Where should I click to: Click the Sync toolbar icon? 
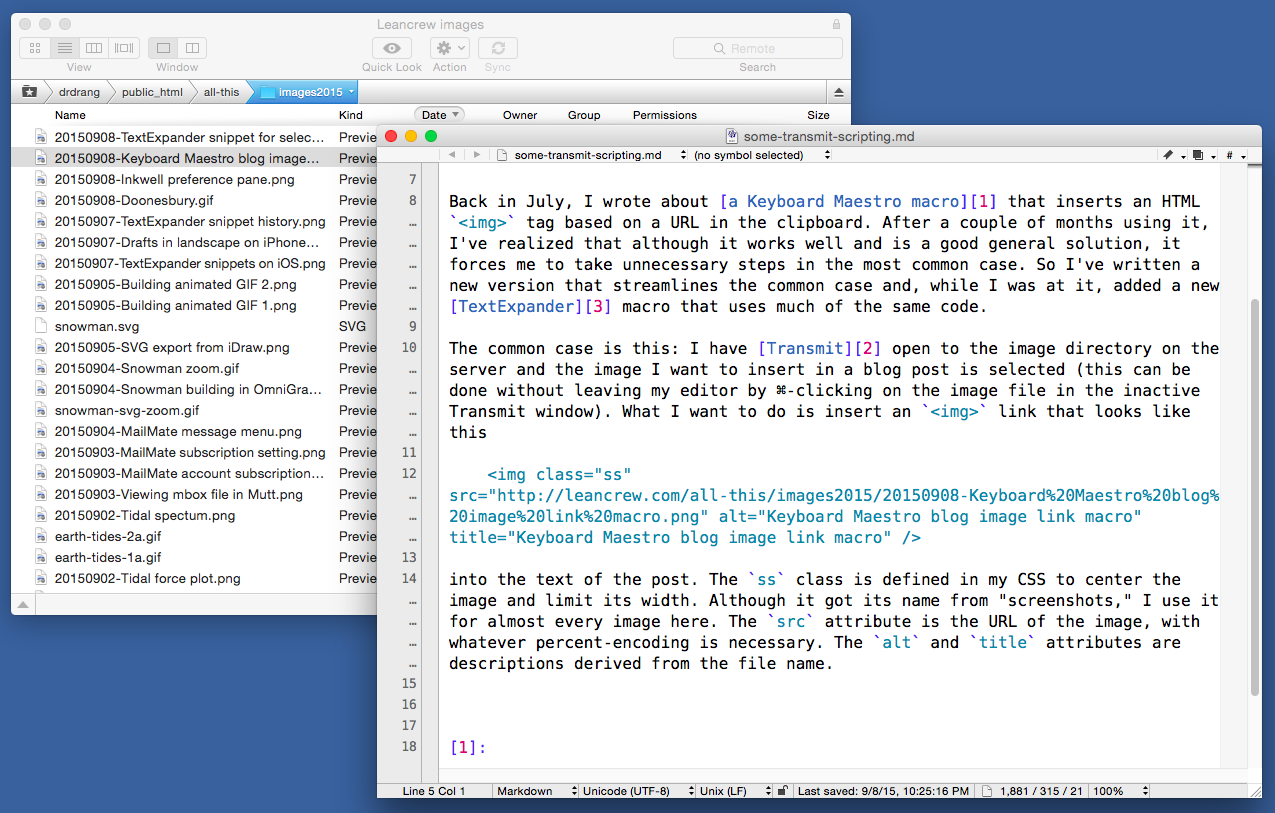497,48
